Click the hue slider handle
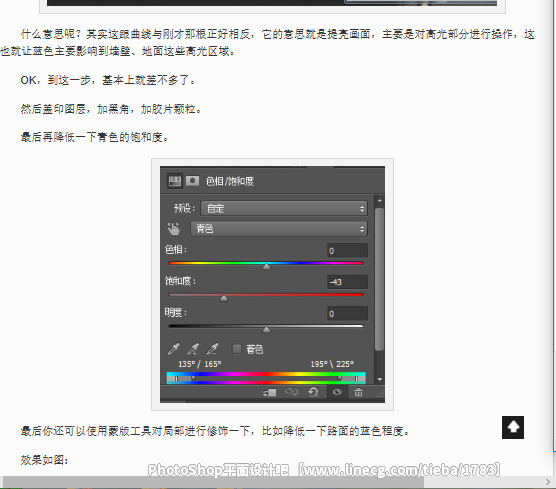 click(x=266, y=267)
